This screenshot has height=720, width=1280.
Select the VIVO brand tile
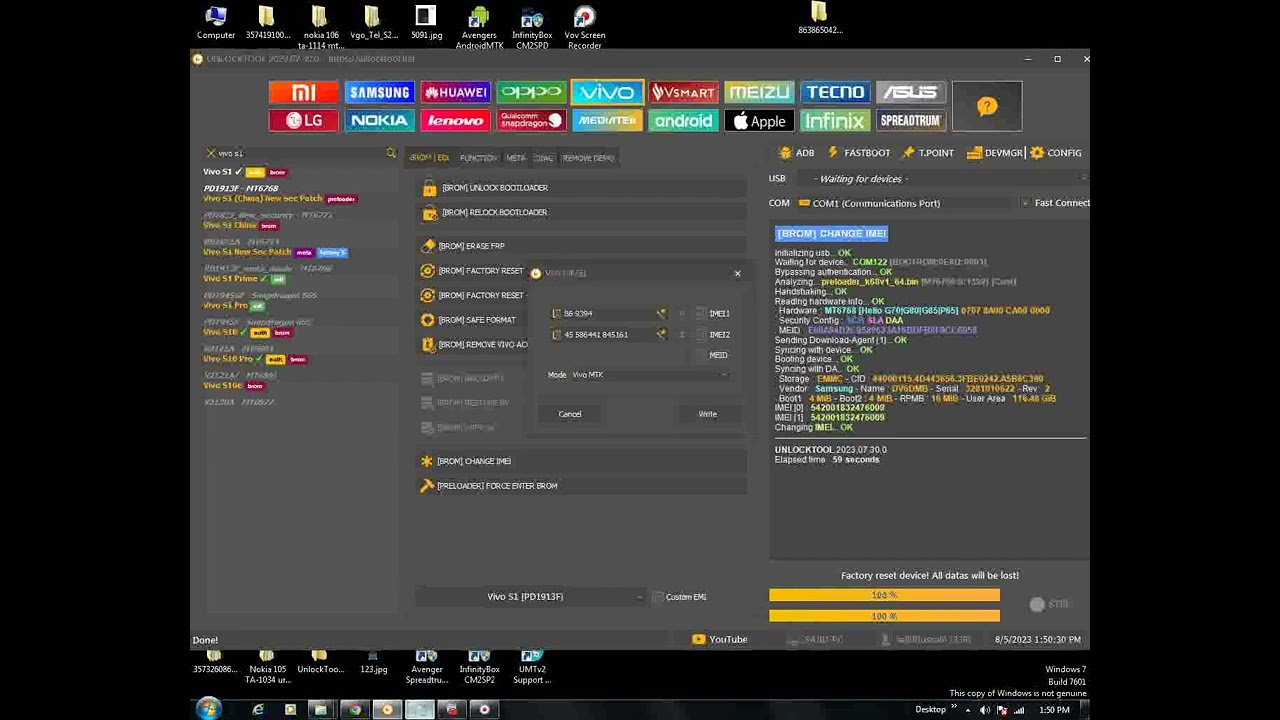[x=607, y=92]
